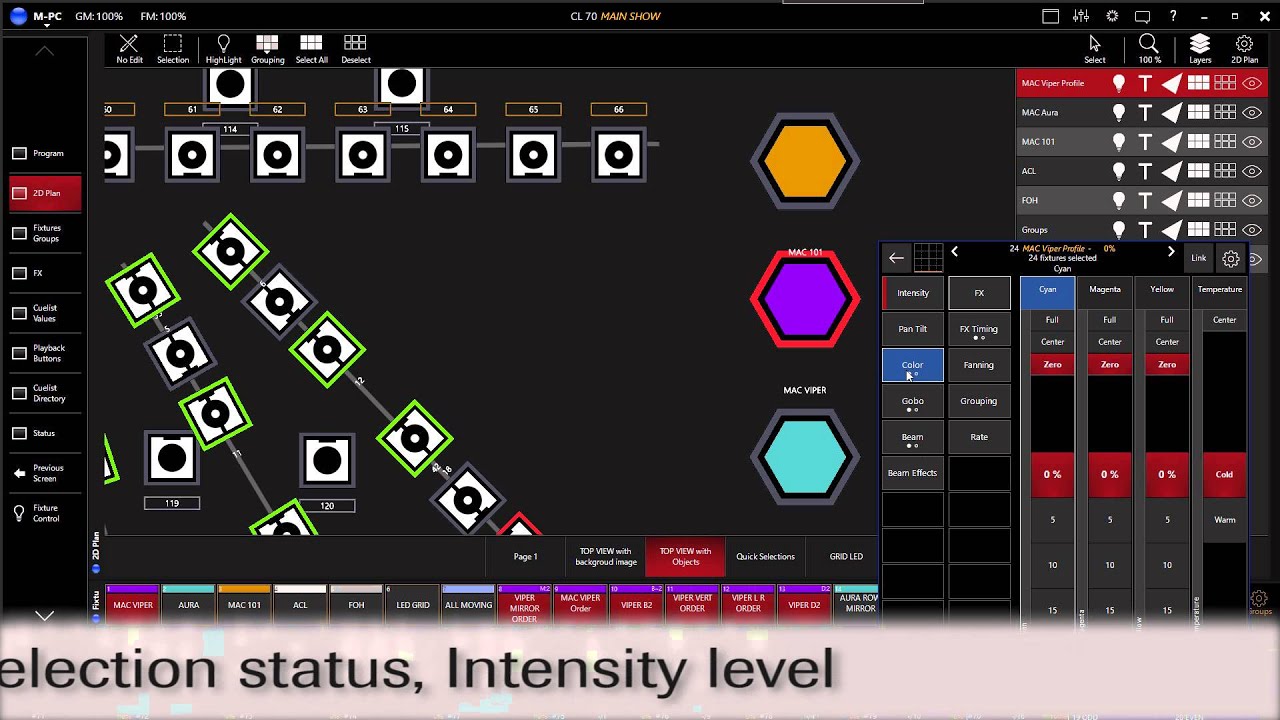The height and width of the screenshot is (720, 1280).
Task: Set Magenta to Full
Action: click(x=1110, y=320)
